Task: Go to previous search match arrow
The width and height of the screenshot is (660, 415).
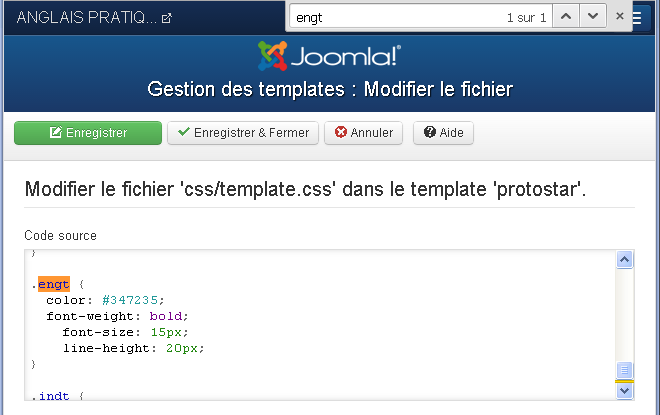Action: tap(565, 17)
